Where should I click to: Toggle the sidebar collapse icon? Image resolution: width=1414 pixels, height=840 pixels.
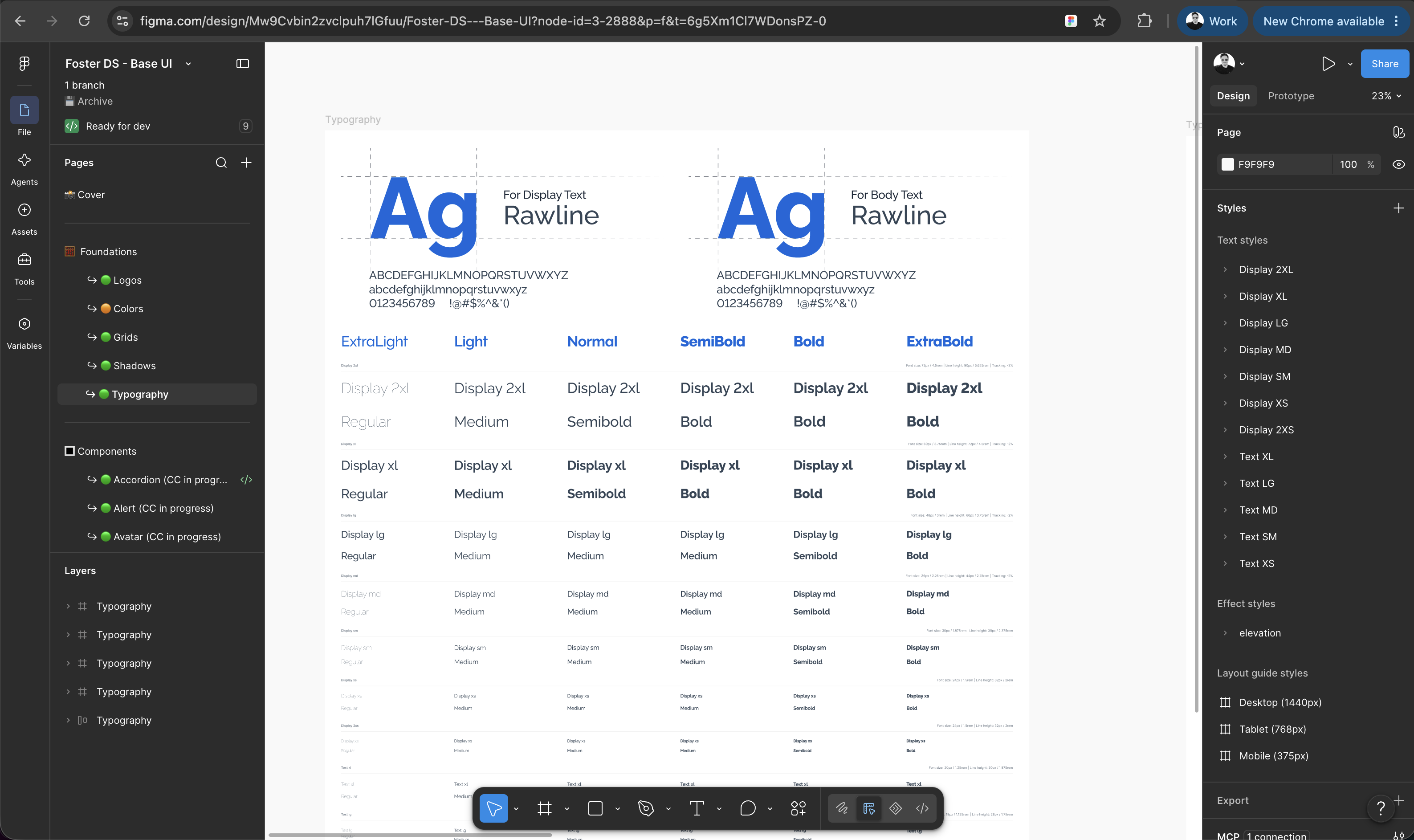pos(242,63)
